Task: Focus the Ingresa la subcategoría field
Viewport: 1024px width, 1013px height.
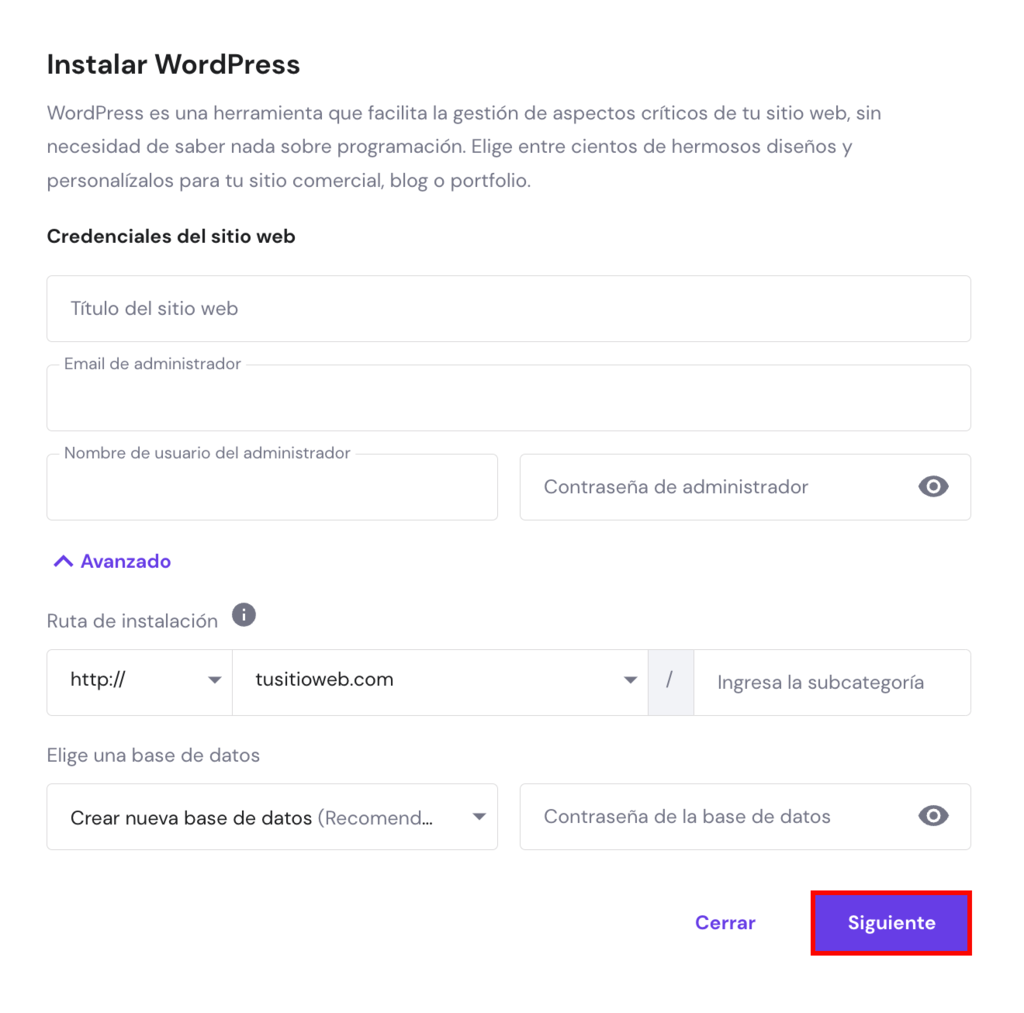Action: 831,683
